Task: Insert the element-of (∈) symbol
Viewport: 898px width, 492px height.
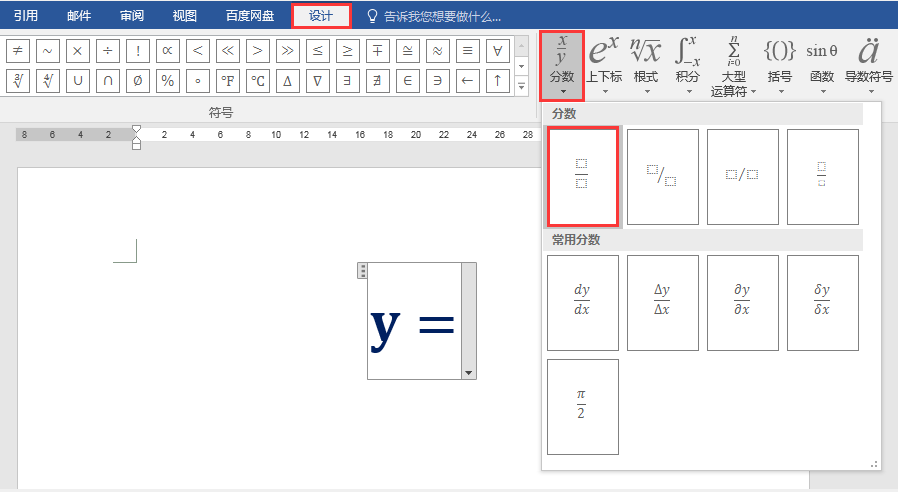Action: pyautogui.click(x=407, y=81)
